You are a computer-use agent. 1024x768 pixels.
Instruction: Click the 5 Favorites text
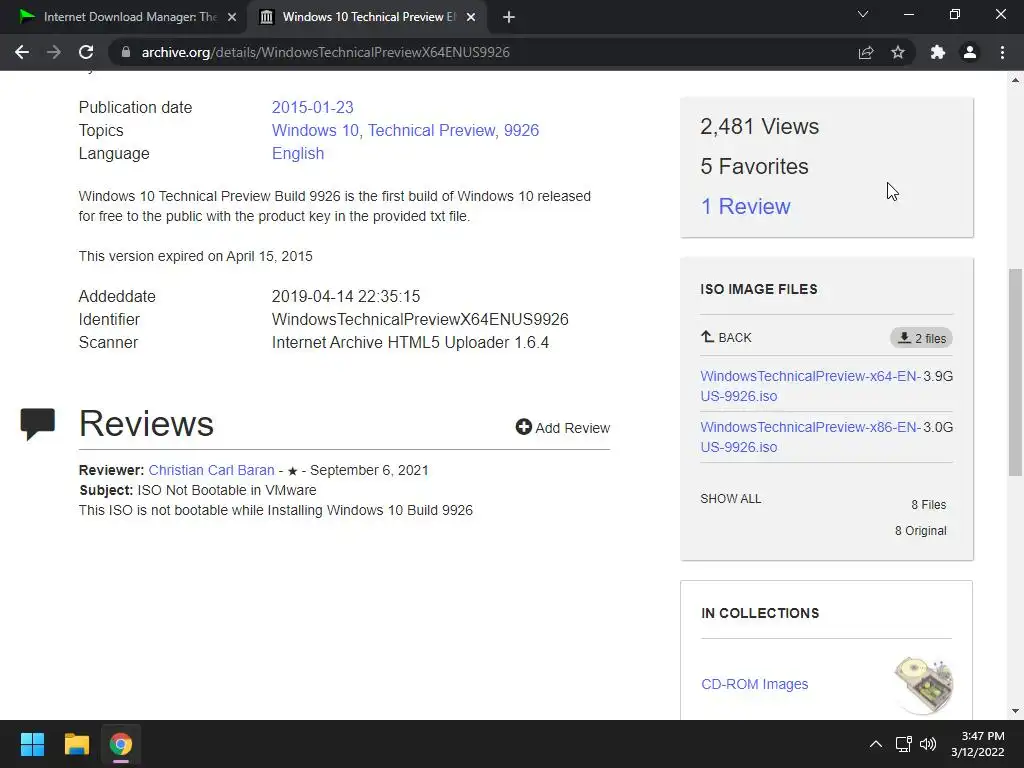point(754,167)
